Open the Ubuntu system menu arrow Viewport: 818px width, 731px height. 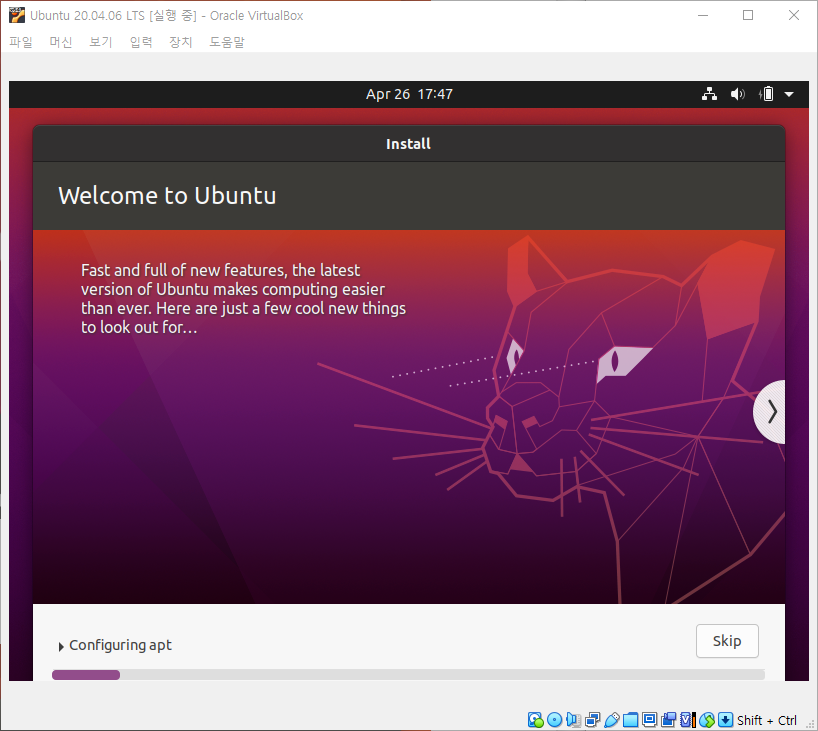789,94
